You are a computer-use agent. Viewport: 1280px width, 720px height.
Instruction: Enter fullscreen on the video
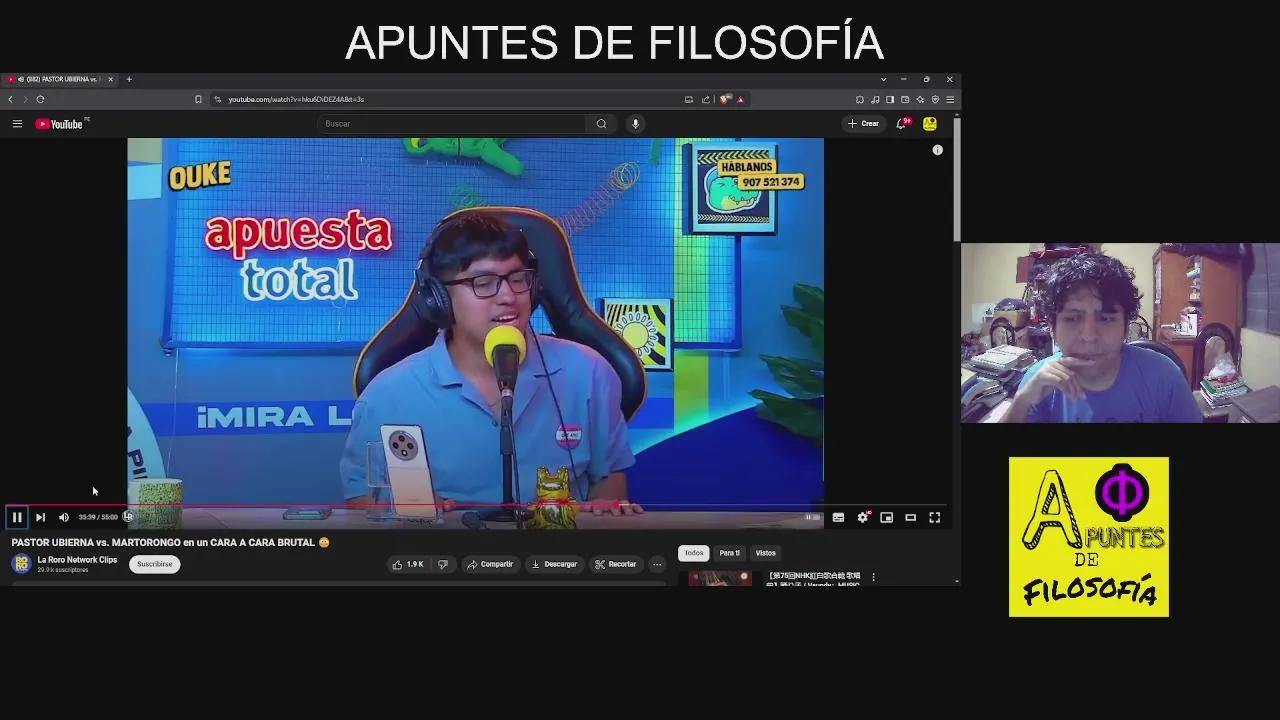(x=934, y=517)
